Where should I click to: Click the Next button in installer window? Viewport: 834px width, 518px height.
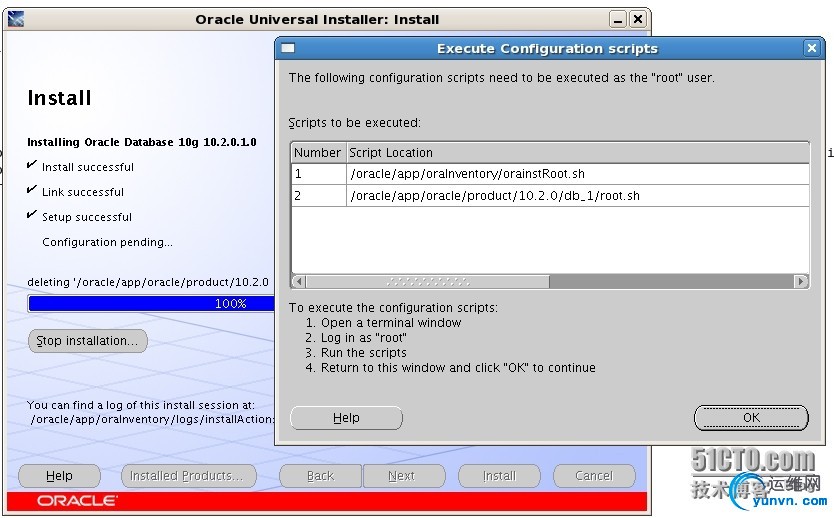(x=402, y=476)
